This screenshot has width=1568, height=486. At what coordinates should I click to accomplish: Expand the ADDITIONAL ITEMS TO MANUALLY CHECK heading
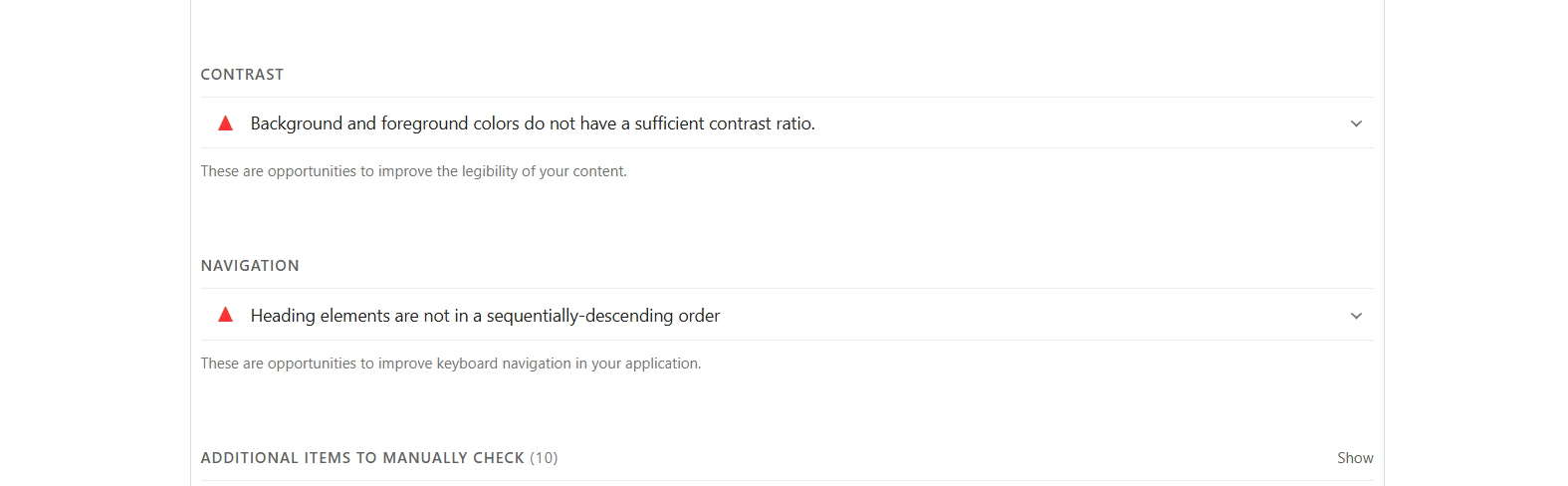click(x=362, y=458)
